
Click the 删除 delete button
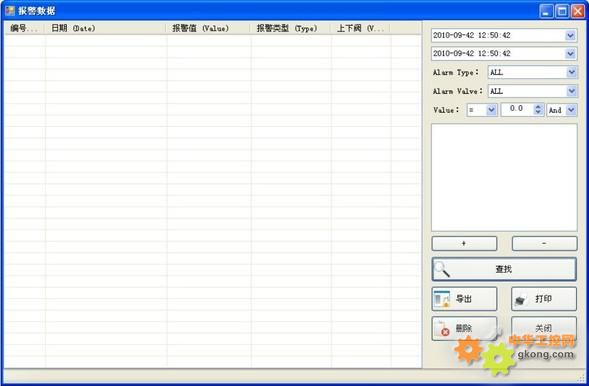coord(464,329)
